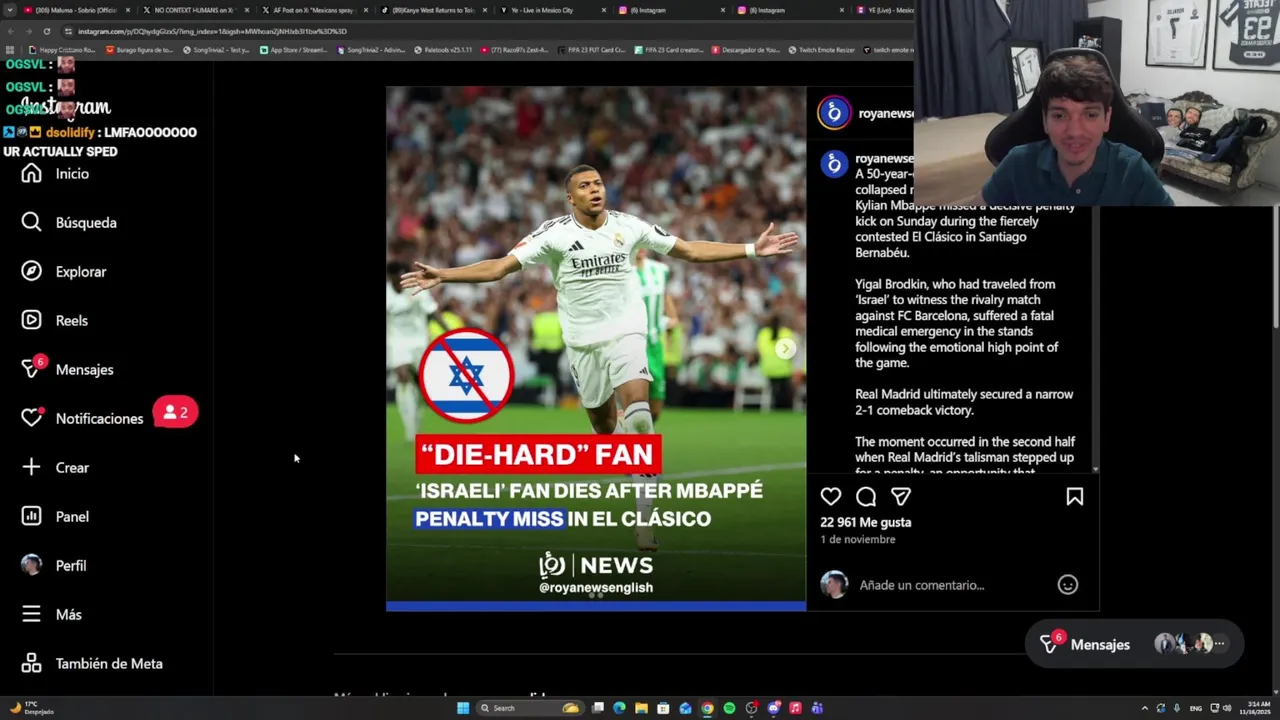
Task: Open Microsoft Teams in taskbar
Action: tap(817, 708)
